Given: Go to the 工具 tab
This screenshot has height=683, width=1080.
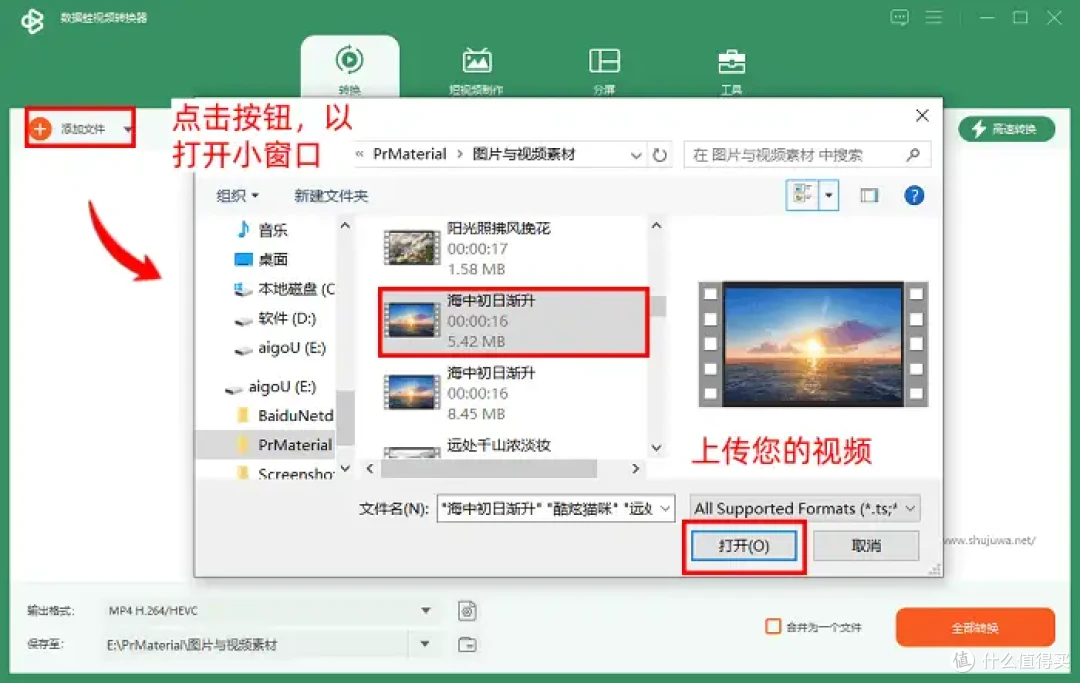Looking at the screenshot, I should tap(731, 70).
